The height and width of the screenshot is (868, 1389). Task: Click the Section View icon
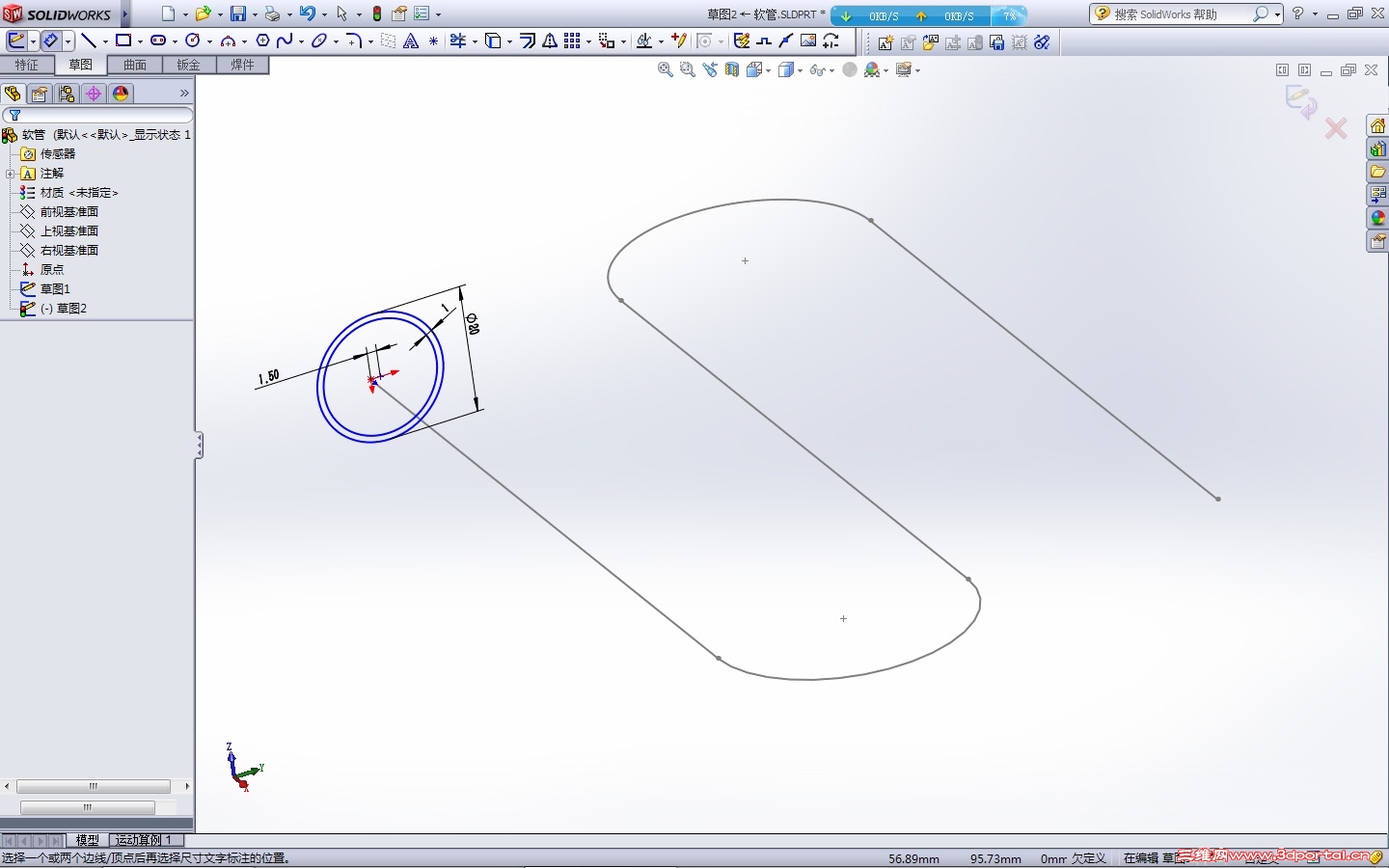click(732, 69)
